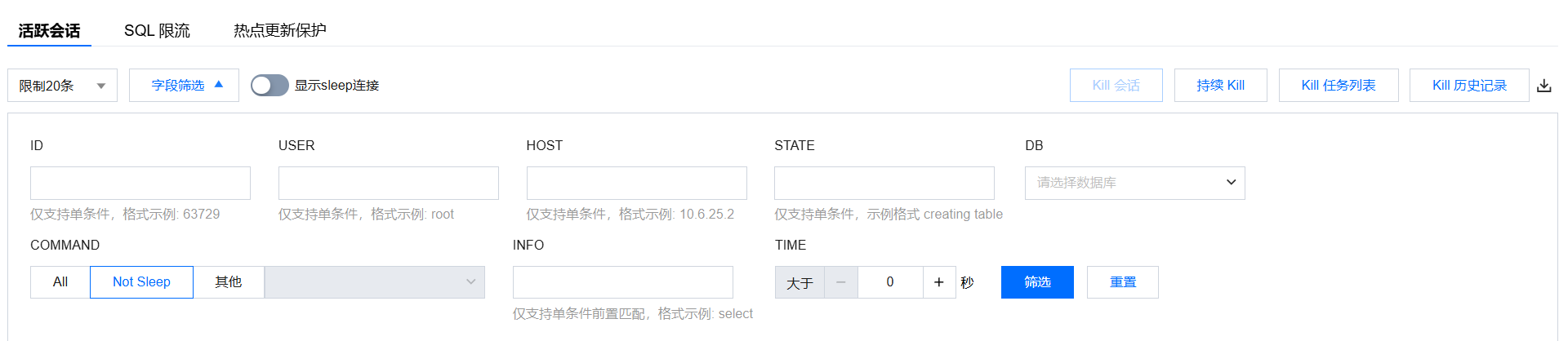This screenshot has width=1568, height=341.
Task: Open the Kill 任务列表
Action: click(1338, 86)
